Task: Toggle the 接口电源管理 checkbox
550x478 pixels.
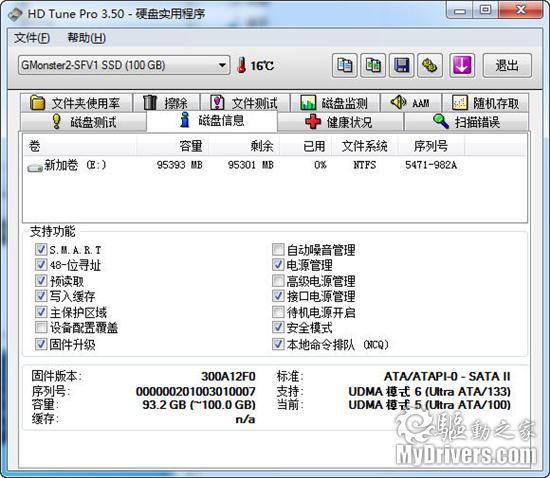Action: 278,296
